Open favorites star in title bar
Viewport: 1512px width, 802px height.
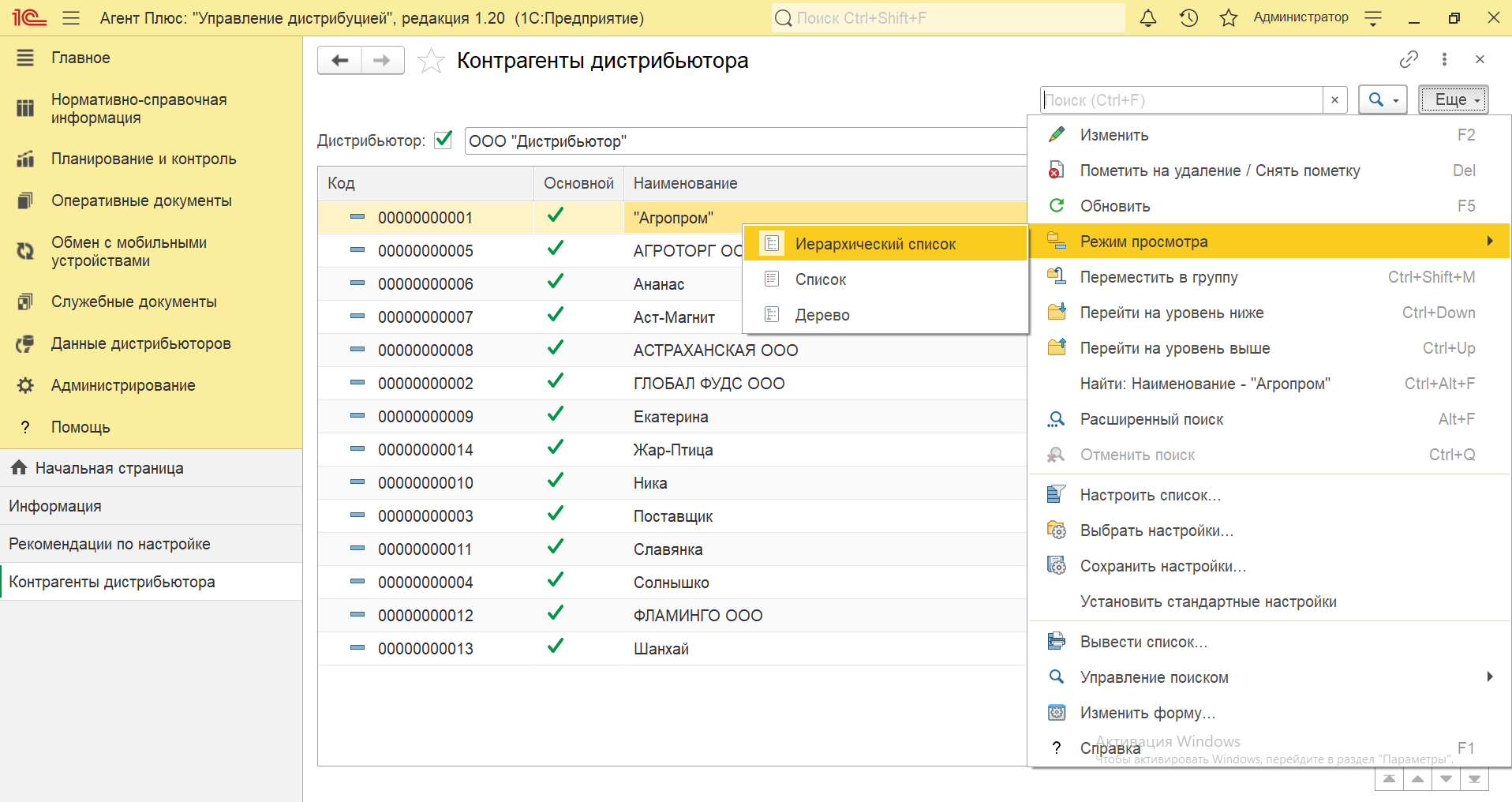click(1229, 17)
